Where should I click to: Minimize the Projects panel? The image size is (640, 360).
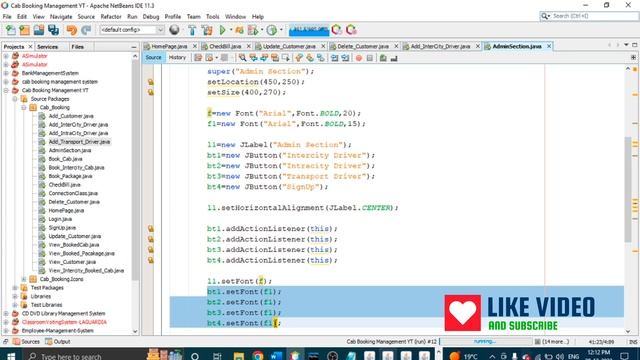pyautogui.click(x=134, y=47)
